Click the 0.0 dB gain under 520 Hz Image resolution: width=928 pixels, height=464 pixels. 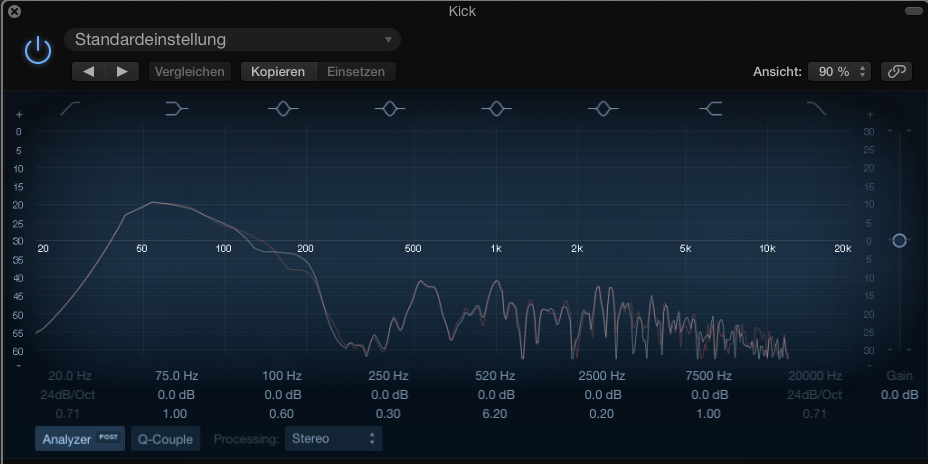pos(495,395)
